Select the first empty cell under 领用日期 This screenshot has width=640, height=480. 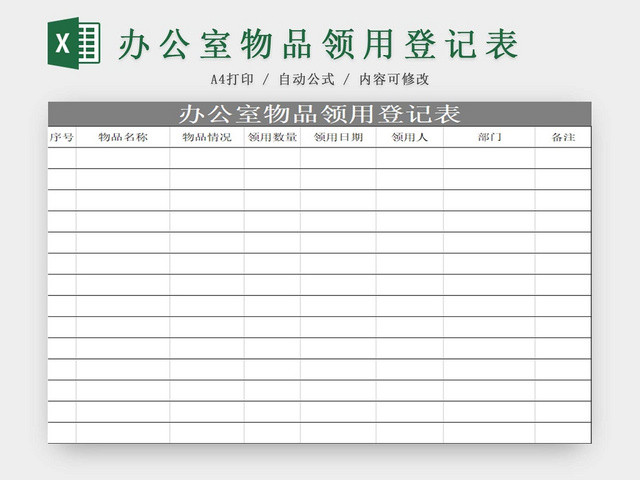click(x=338, y=158)
